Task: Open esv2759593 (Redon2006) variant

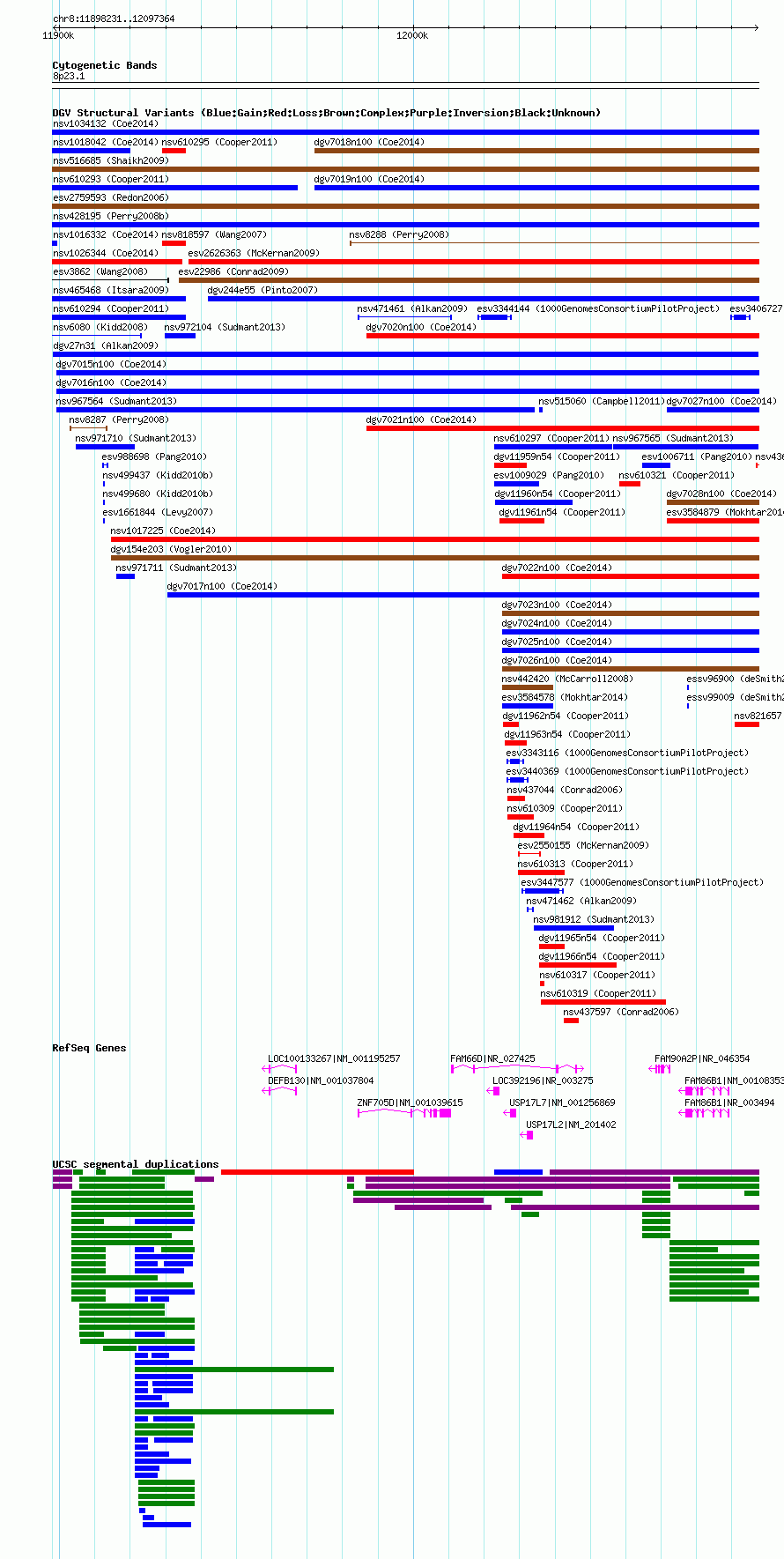Action: coord(111,197)
